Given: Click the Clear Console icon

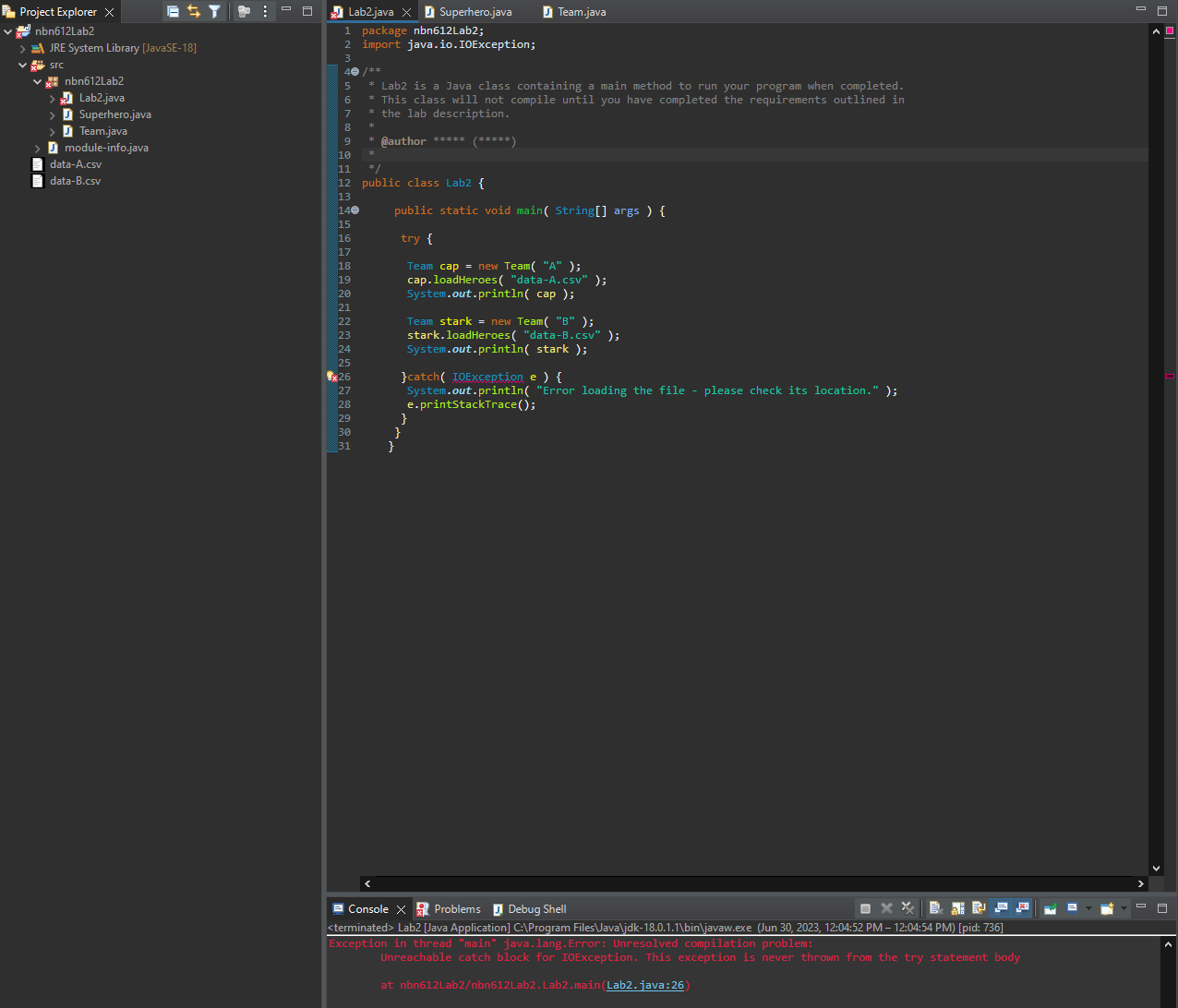Looking at the screenshot, I should (x=934, y=908).
